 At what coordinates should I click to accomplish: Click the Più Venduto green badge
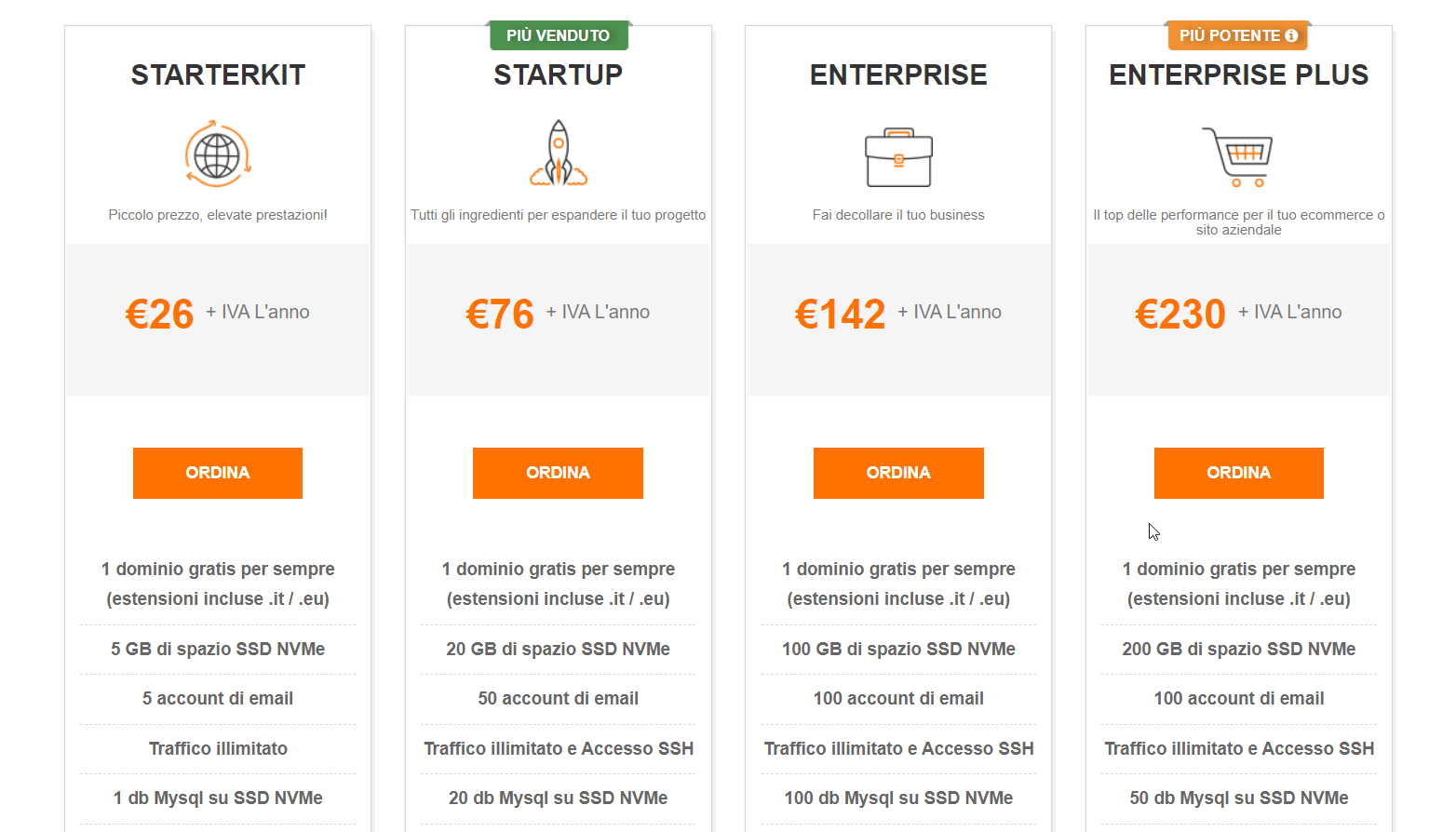click(559, 35)
